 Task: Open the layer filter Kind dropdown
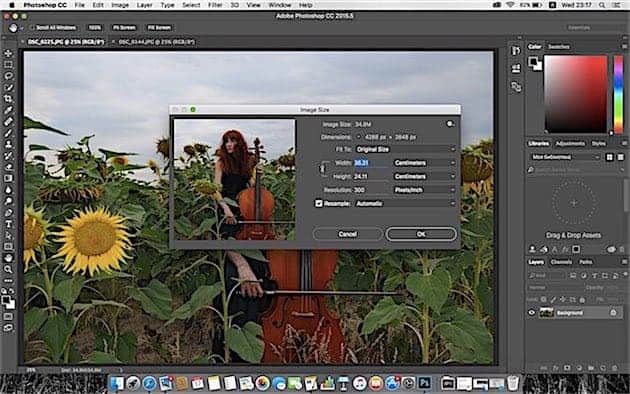pos(548,276)
